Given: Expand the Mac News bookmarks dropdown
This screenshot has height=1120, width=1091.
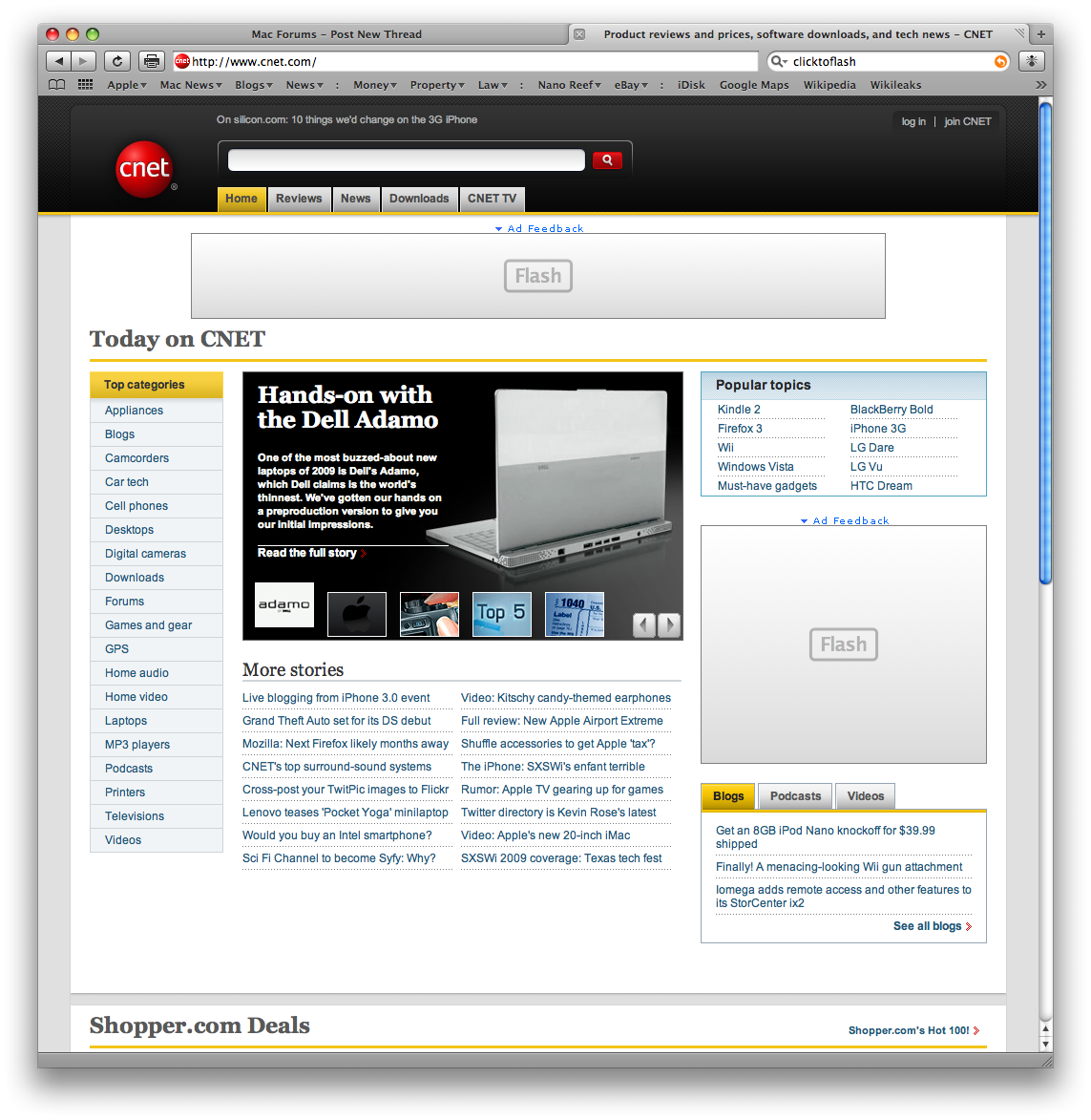Looking at the screenshot, I should coord(191,85).
